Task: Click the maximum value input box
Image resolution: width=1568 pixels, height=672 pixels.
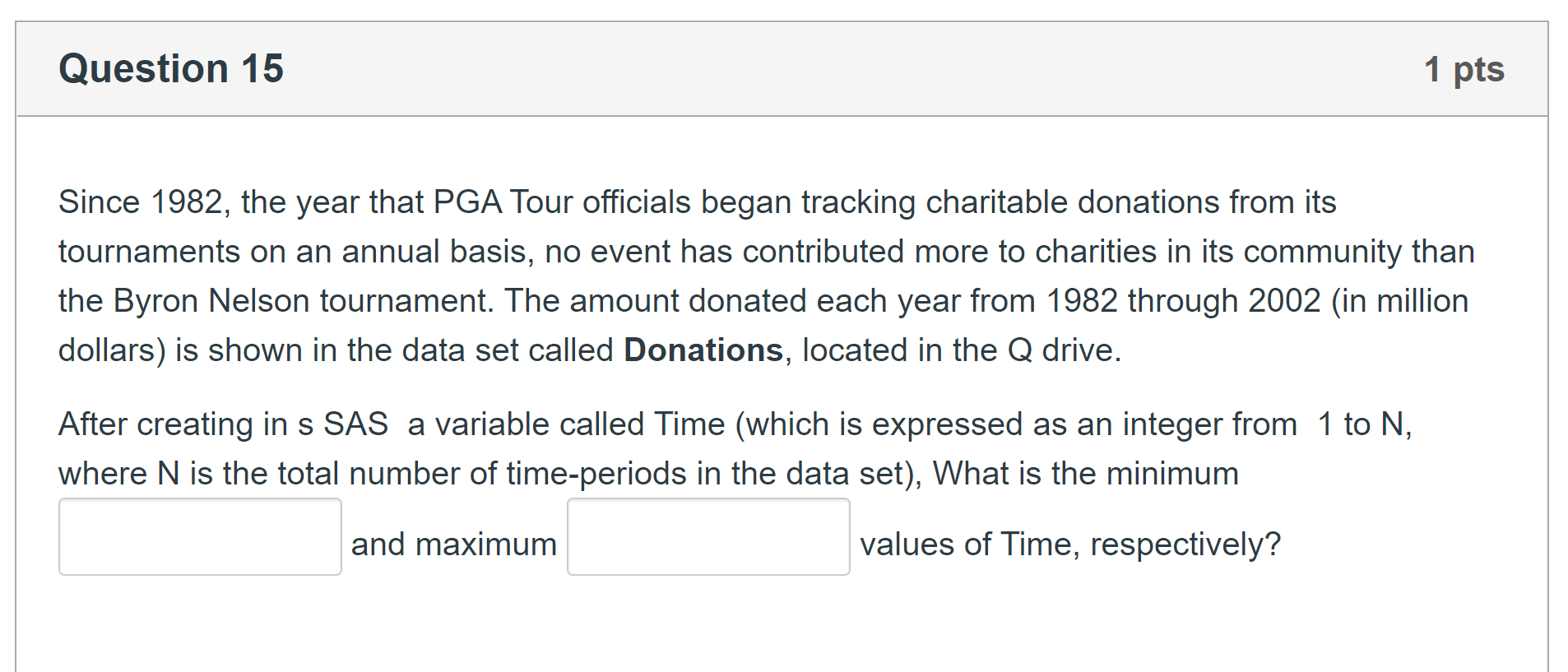Action: coord(708,536)
